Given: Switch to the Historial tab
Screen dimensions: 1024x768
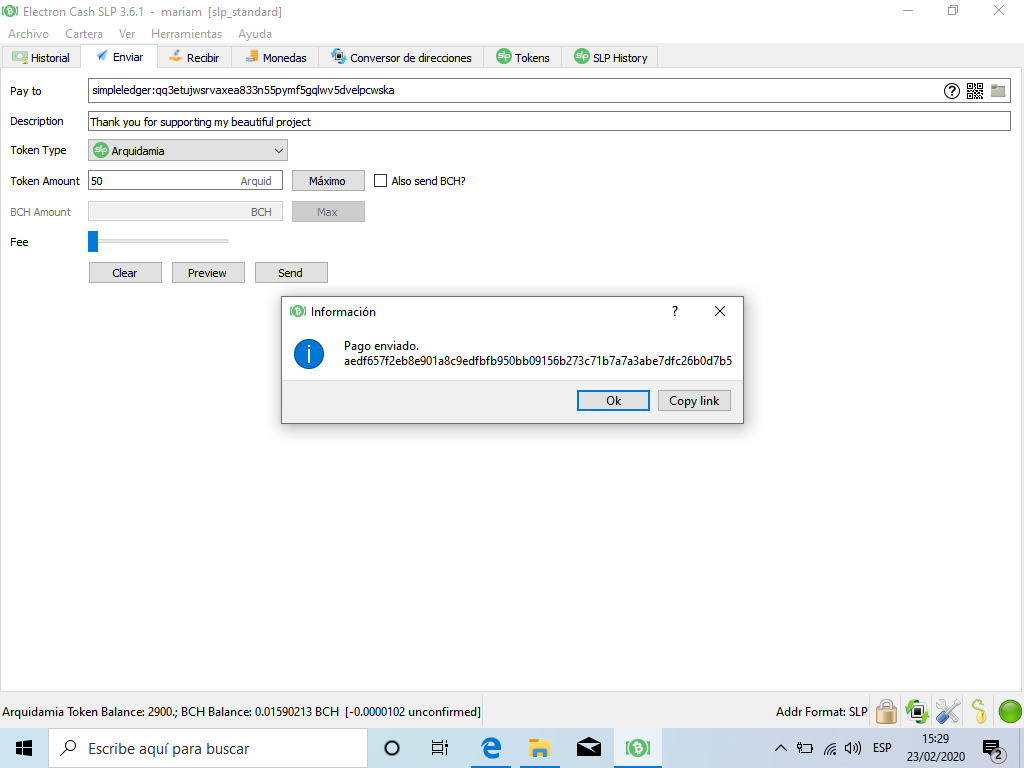Looking at the screenshot, I should tap(41, 57).
